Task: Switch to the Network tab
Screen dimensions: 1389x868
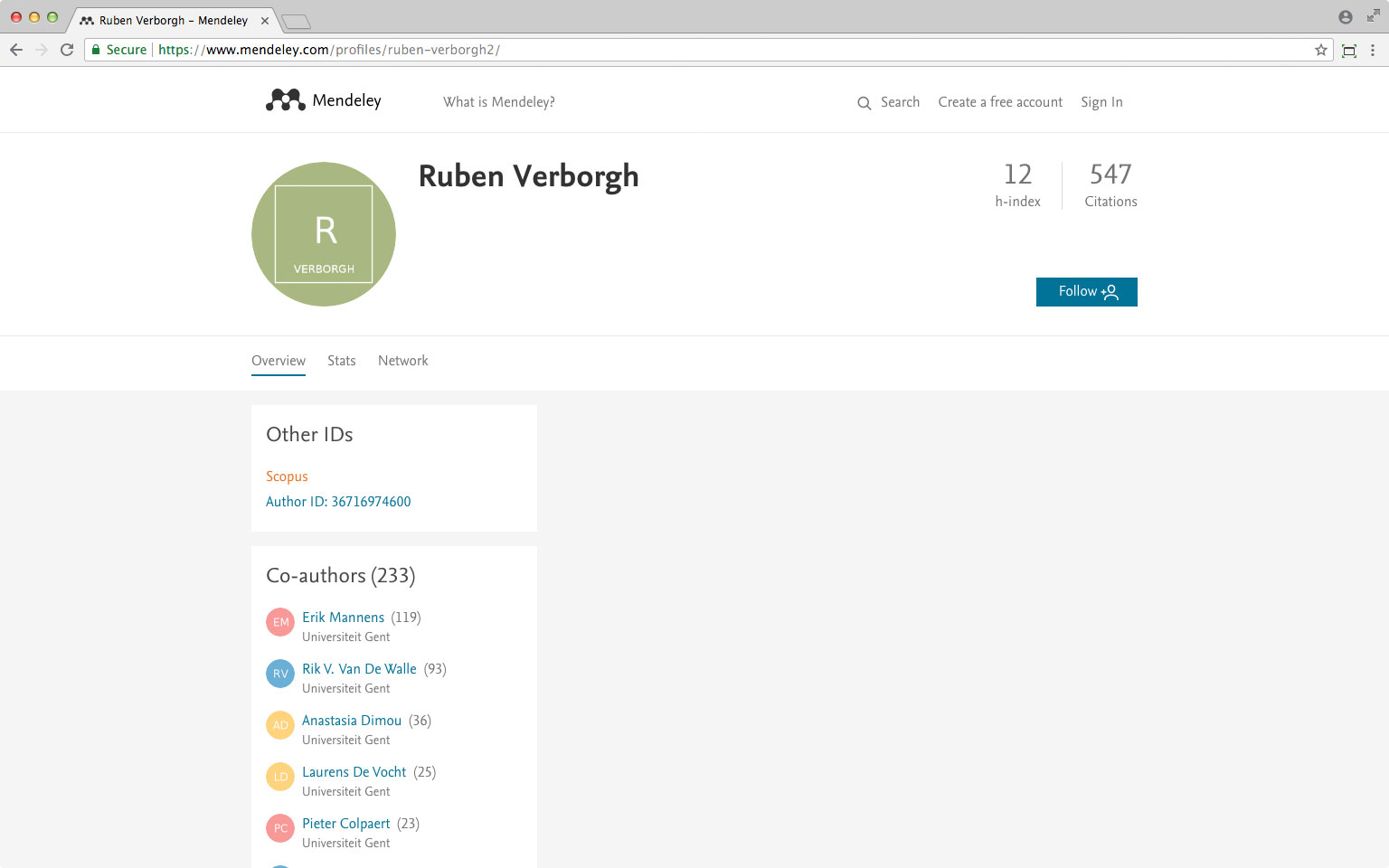Action: [403, 361]
